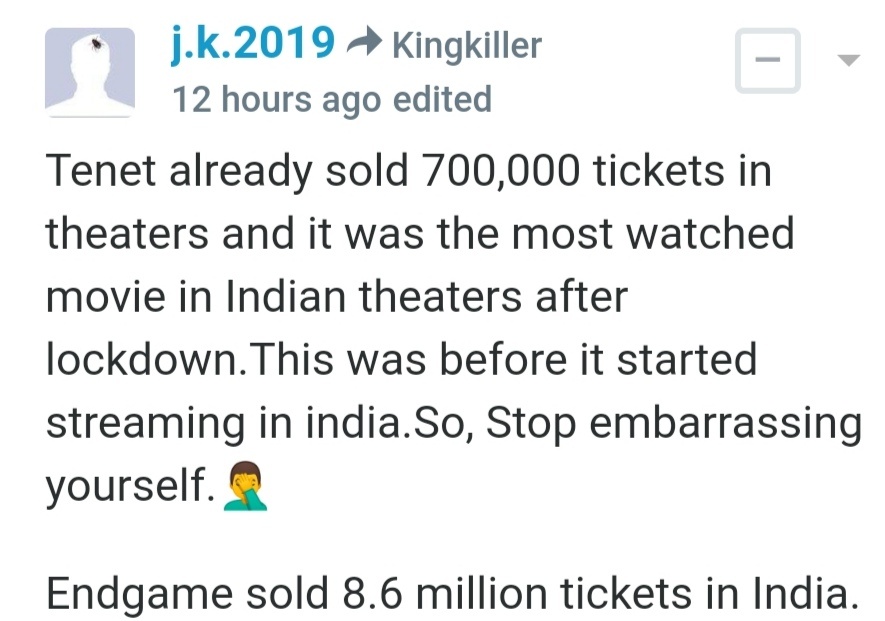885x621 pixels.
Task: Click the word lockdown.This
Action: [190, 359]
